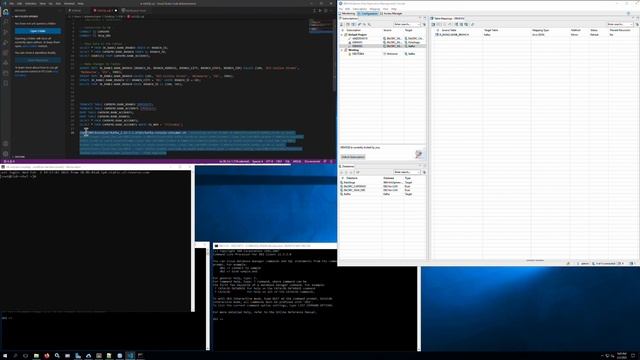Open the Windows Start menu
640x360 pixels.
[5, 356]
